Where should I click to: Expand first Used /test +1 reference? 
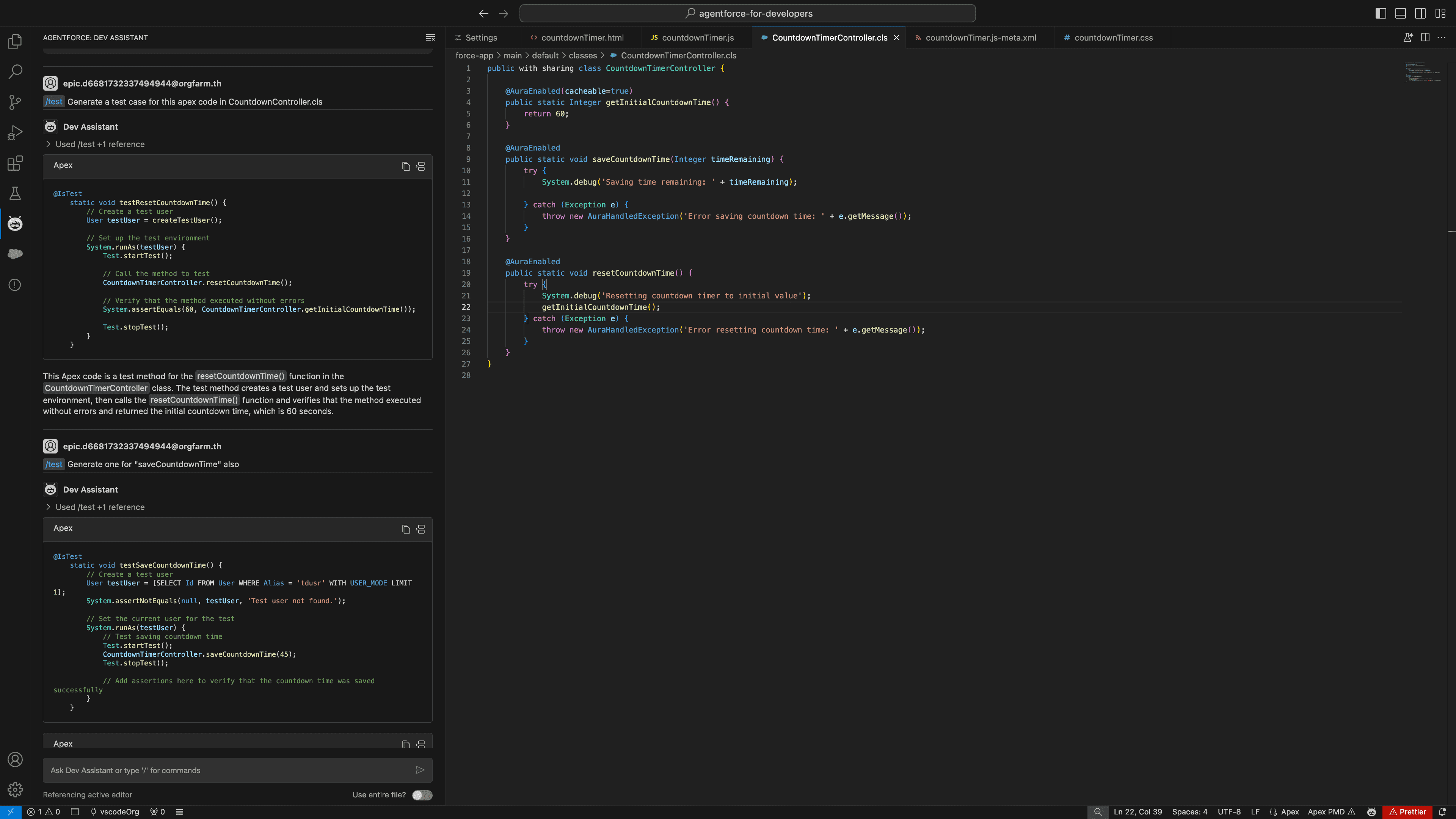95,144
